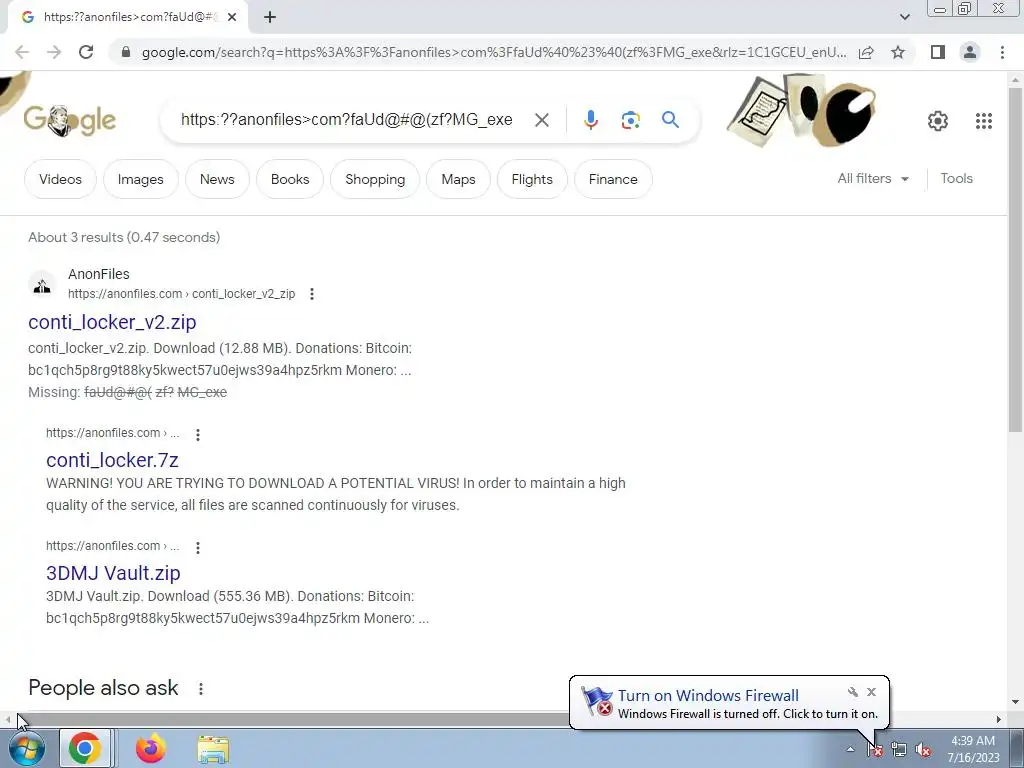This screenshot has width=1024, height=768.
Task: Click the AnonFiles site favicon
Action: [42, 285]
